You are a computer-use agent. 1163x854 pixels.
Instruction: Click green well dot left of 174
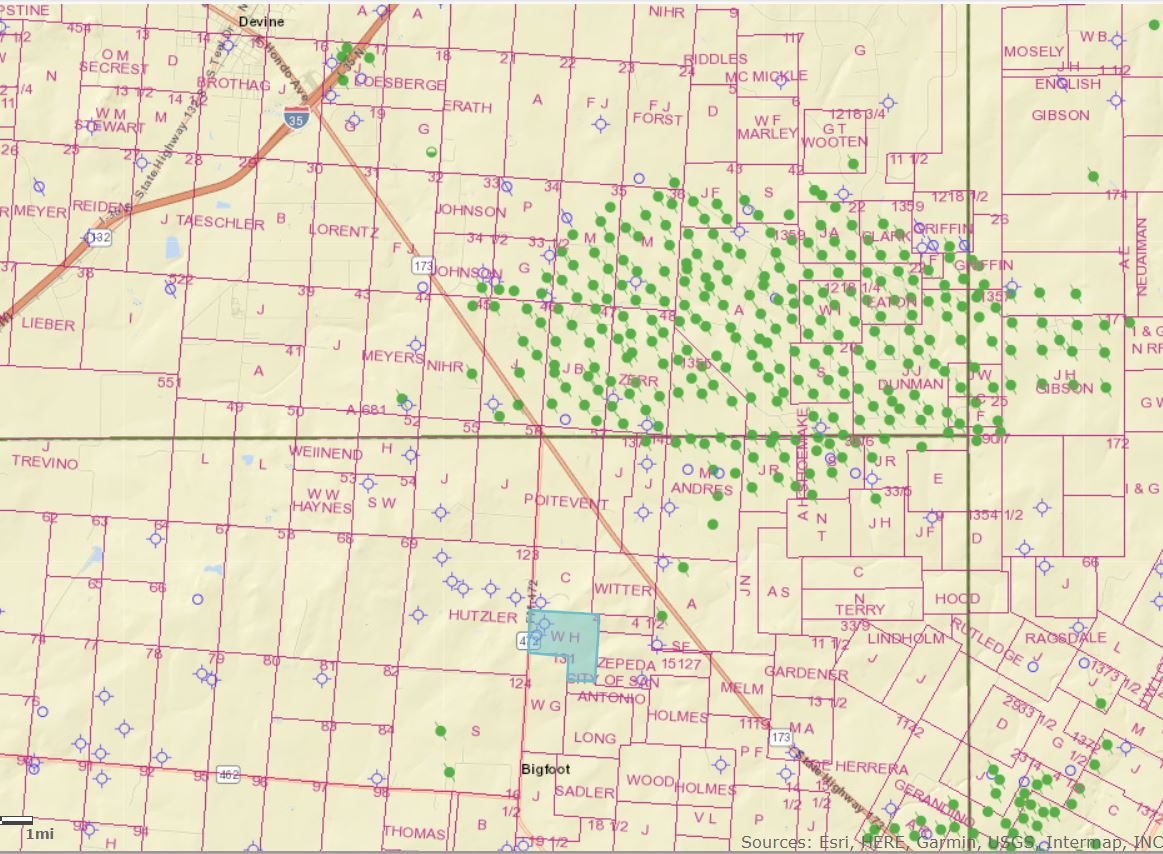pos(1093,177)
